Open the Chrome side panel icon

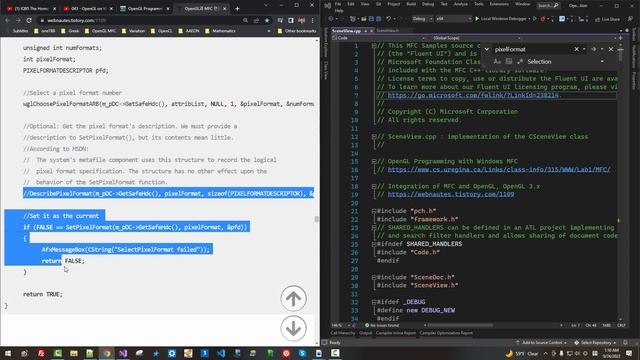point(291,20)
